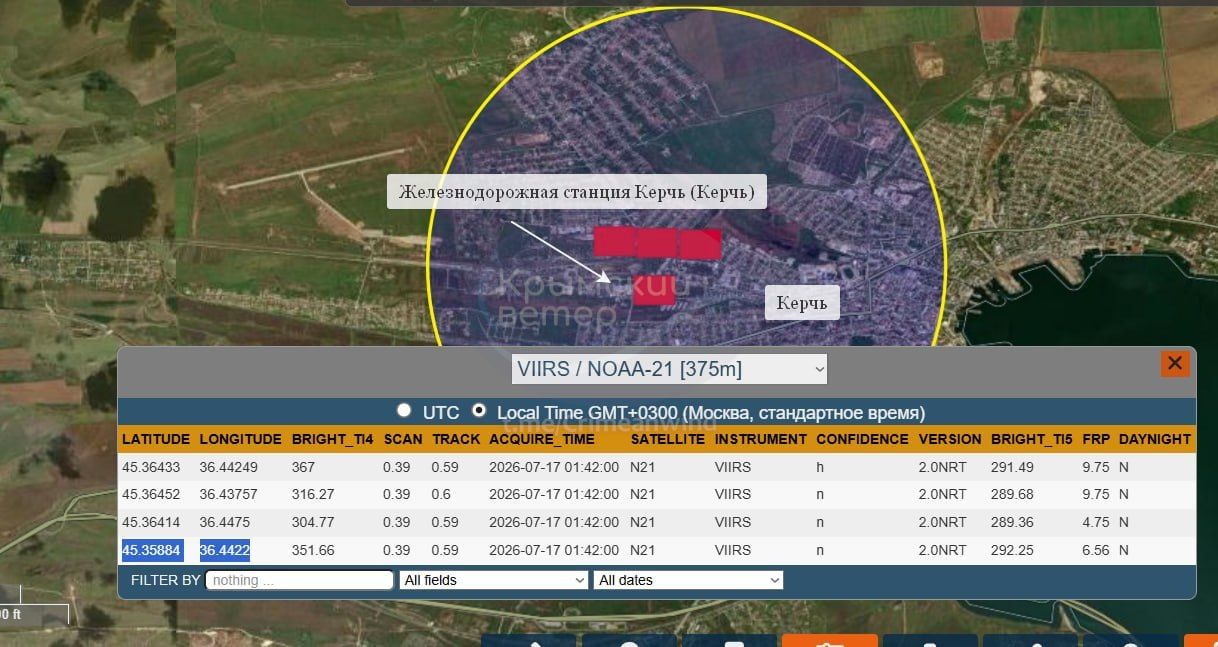This screenshot has width=1218, height=647.
Task: Click the map label Железнодорожная станция Керчь (Керчь)
Action: click(577, 192)
